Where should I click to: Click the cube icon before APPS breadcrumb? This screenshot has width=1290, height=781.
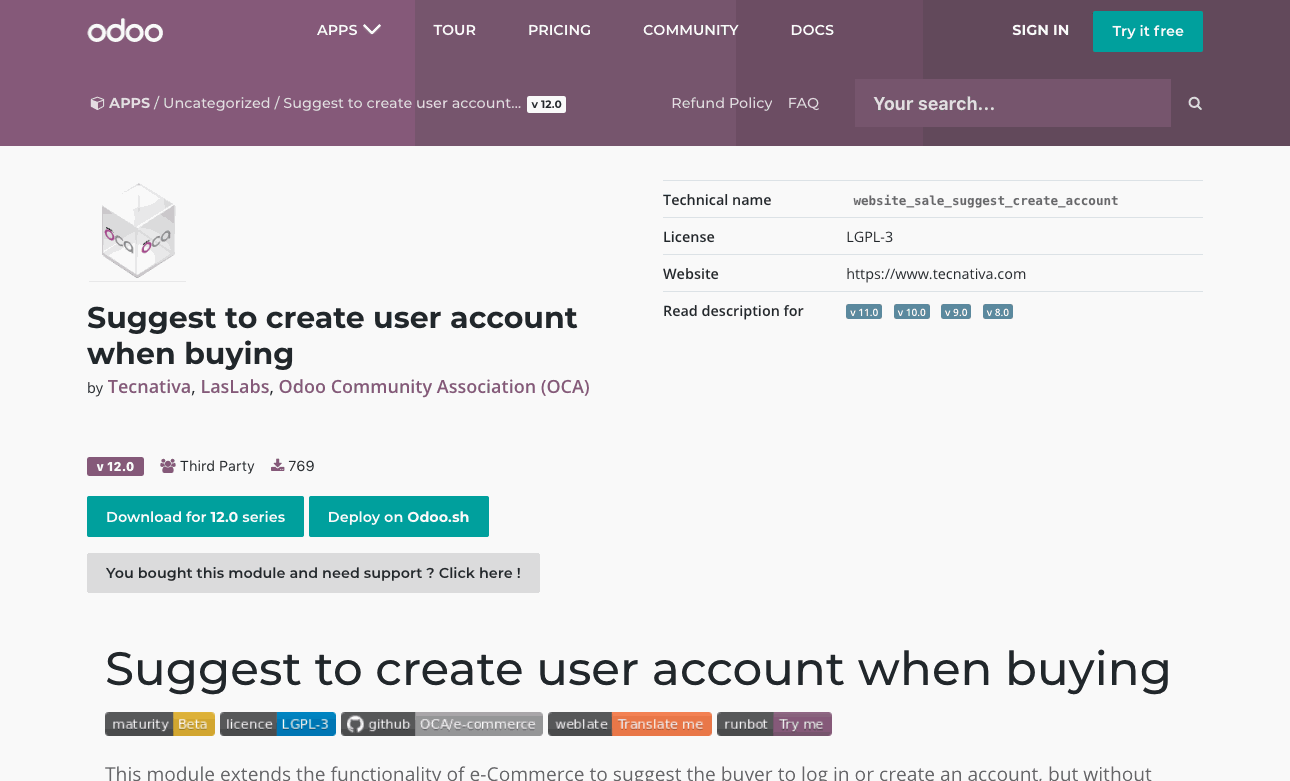[x=97, y=103]
